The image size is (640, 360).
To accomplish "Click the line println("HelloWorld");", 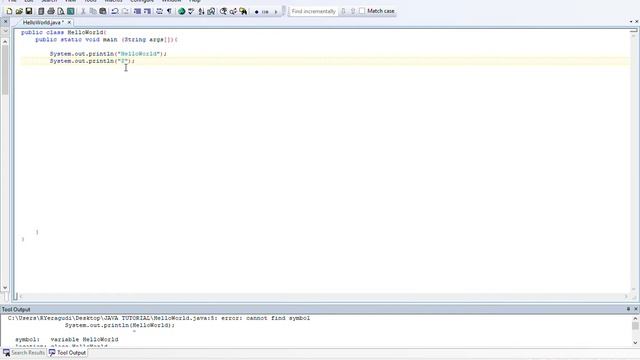I will [x=108, y=54].
